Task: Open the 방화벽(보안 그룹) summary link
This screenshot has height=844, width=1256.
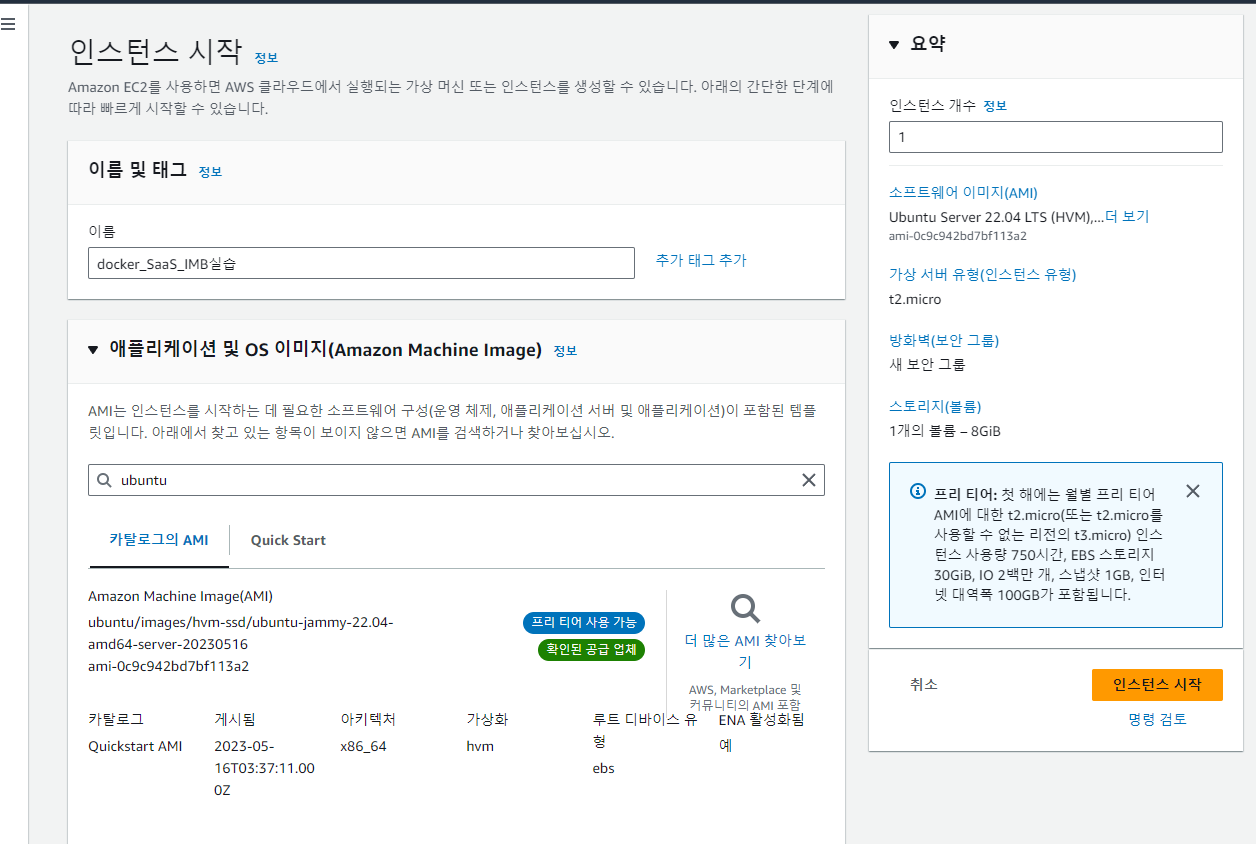Action: tap(943, 340)
